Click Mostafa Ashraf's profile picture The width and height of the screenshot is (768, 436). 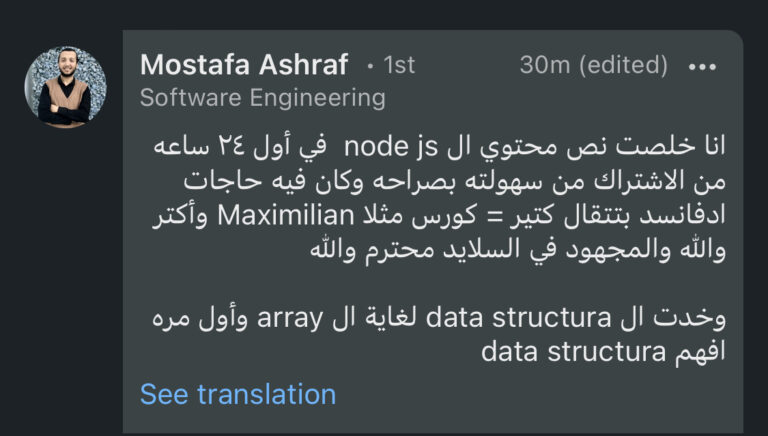[x=64, y=87]
